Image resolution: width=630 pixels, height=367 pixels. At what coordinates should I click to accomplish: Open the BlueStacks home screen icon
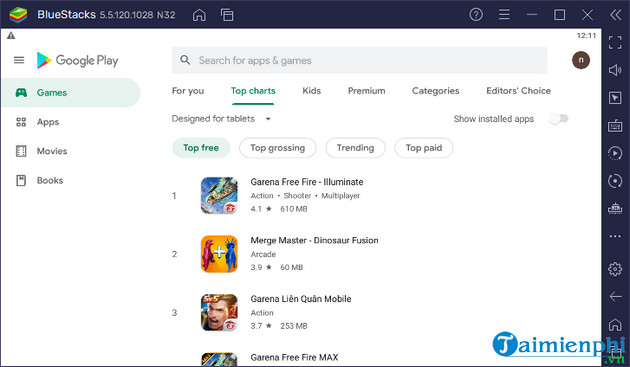point(199,15)
